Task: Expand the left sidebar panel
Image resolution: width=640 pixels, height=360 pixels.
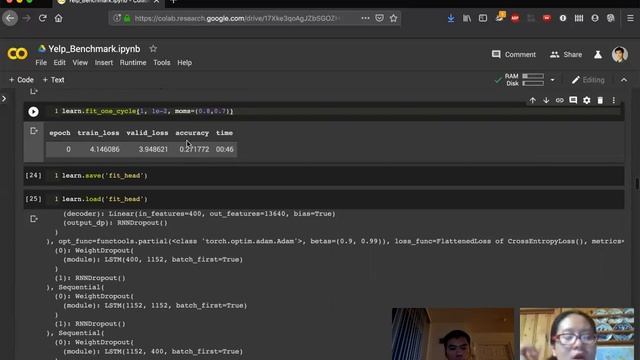Action: 4,98
